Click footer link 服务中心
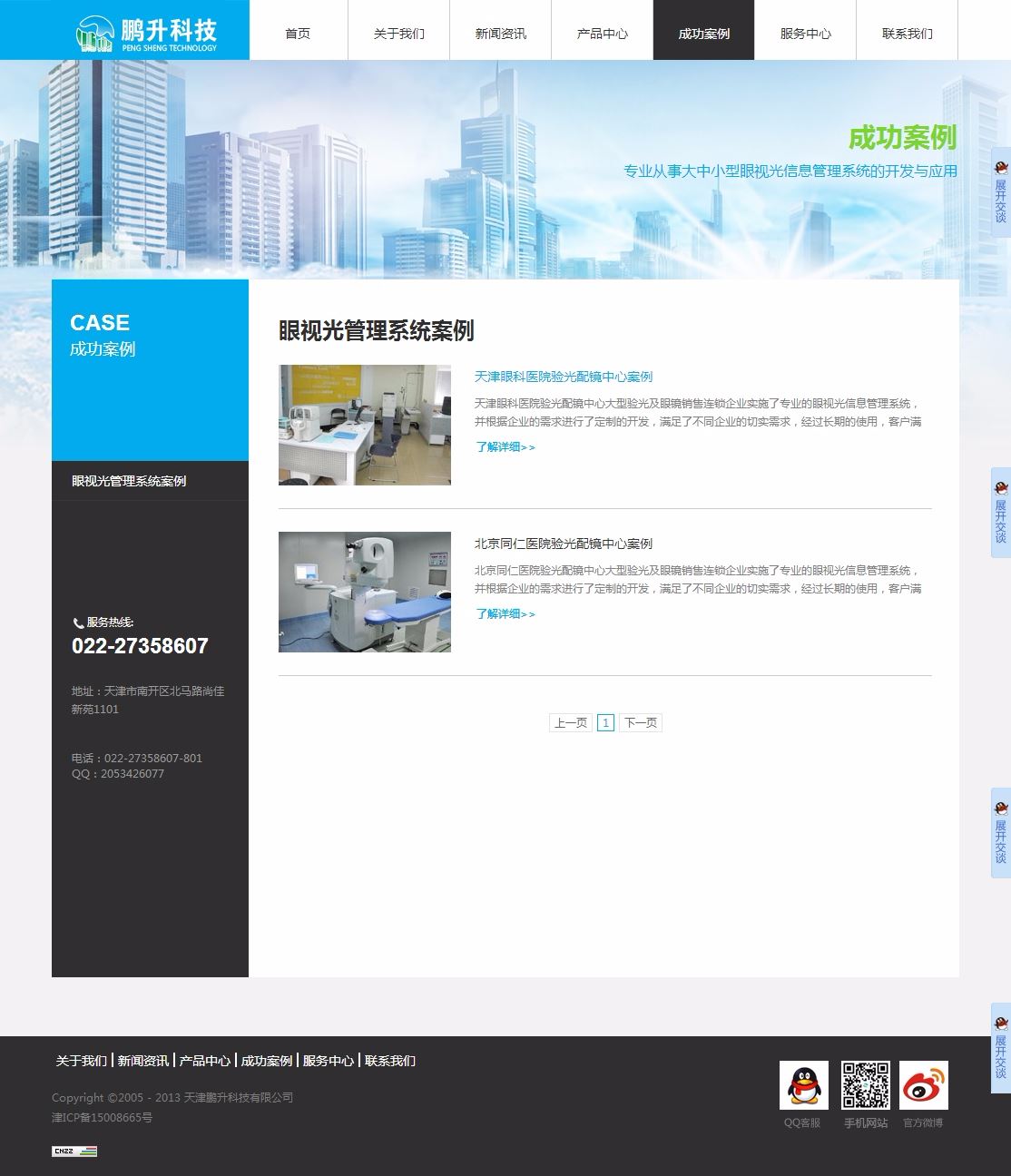The image size is (1011, 1176). coord(329,1061)
